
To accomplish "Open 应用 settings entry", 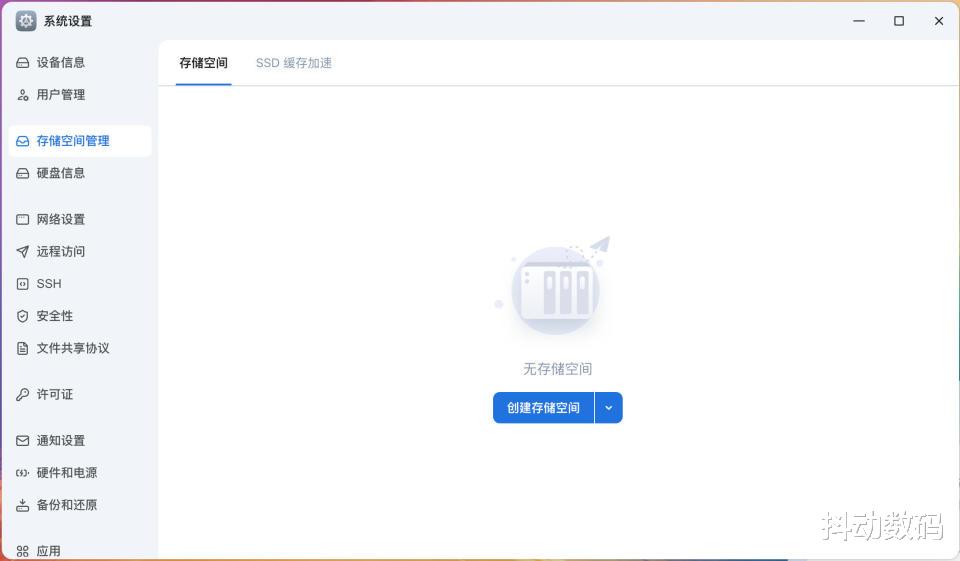I will pyautogui.click(x=80, y=551).
